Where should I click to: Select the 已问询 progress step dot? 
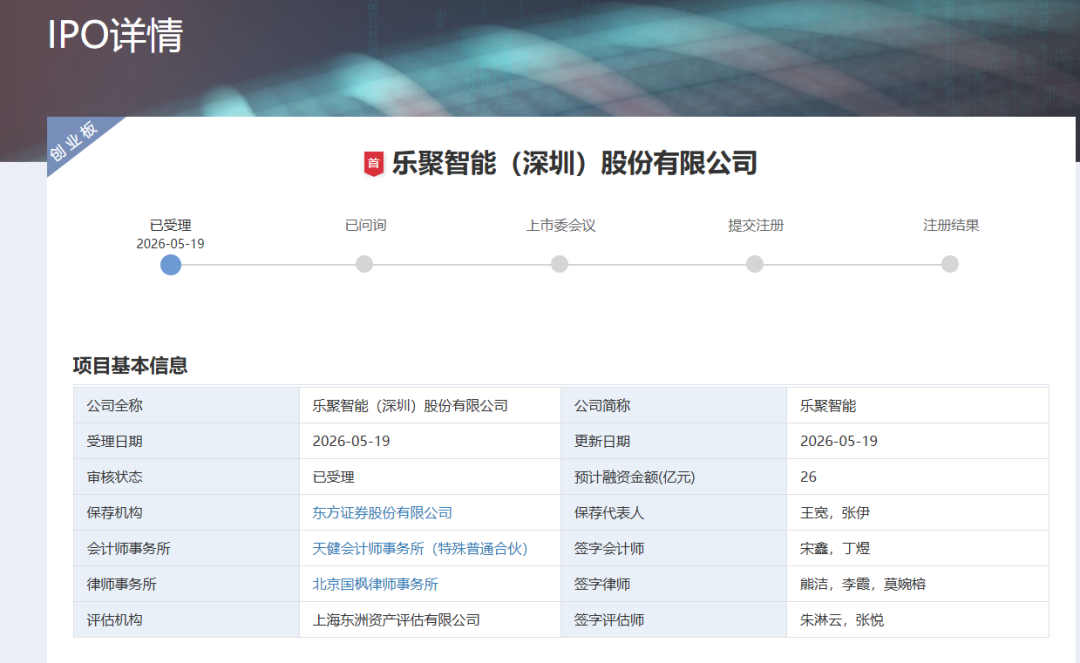(364, 264)
